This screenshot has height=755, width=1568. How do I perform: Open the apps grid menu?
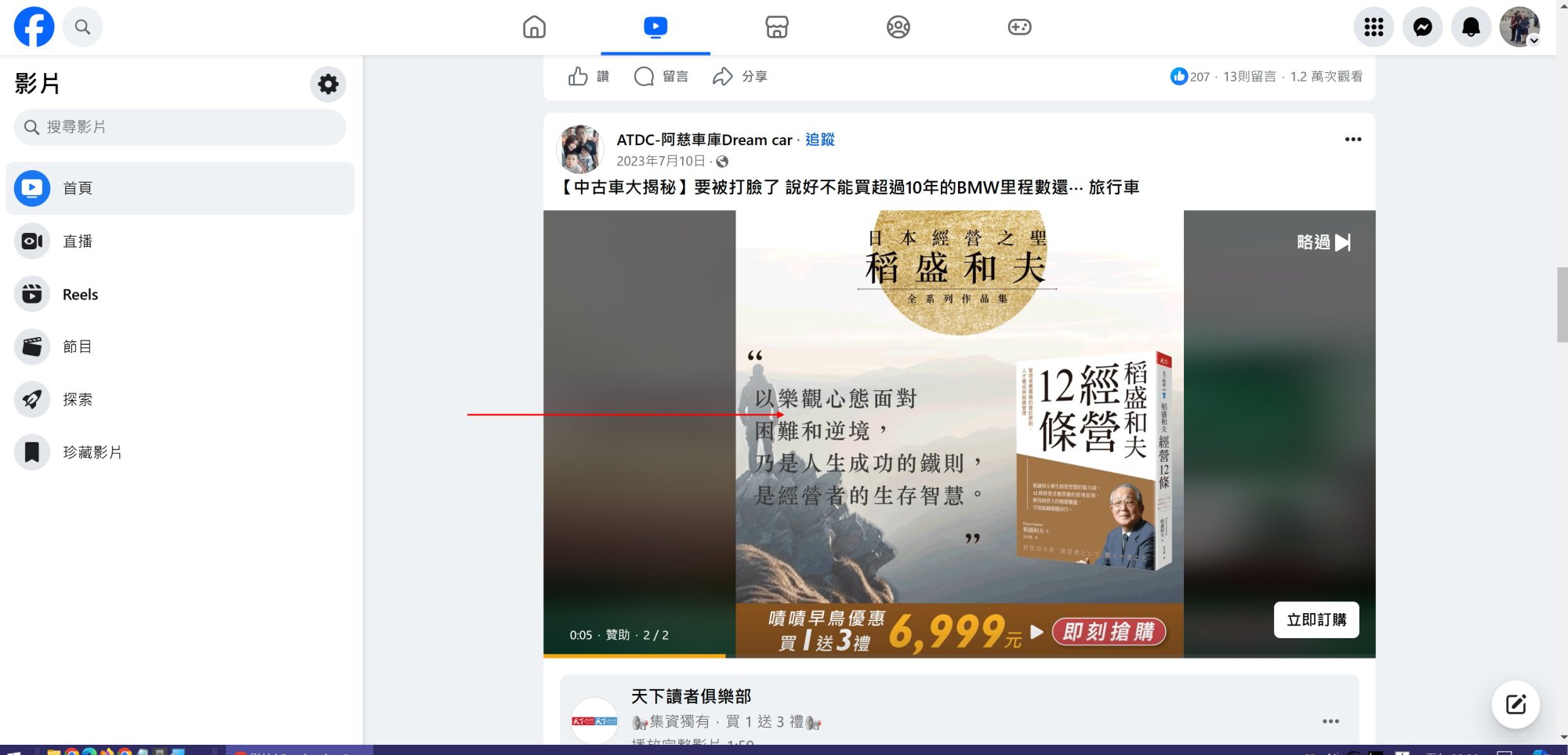(1373, 26)
